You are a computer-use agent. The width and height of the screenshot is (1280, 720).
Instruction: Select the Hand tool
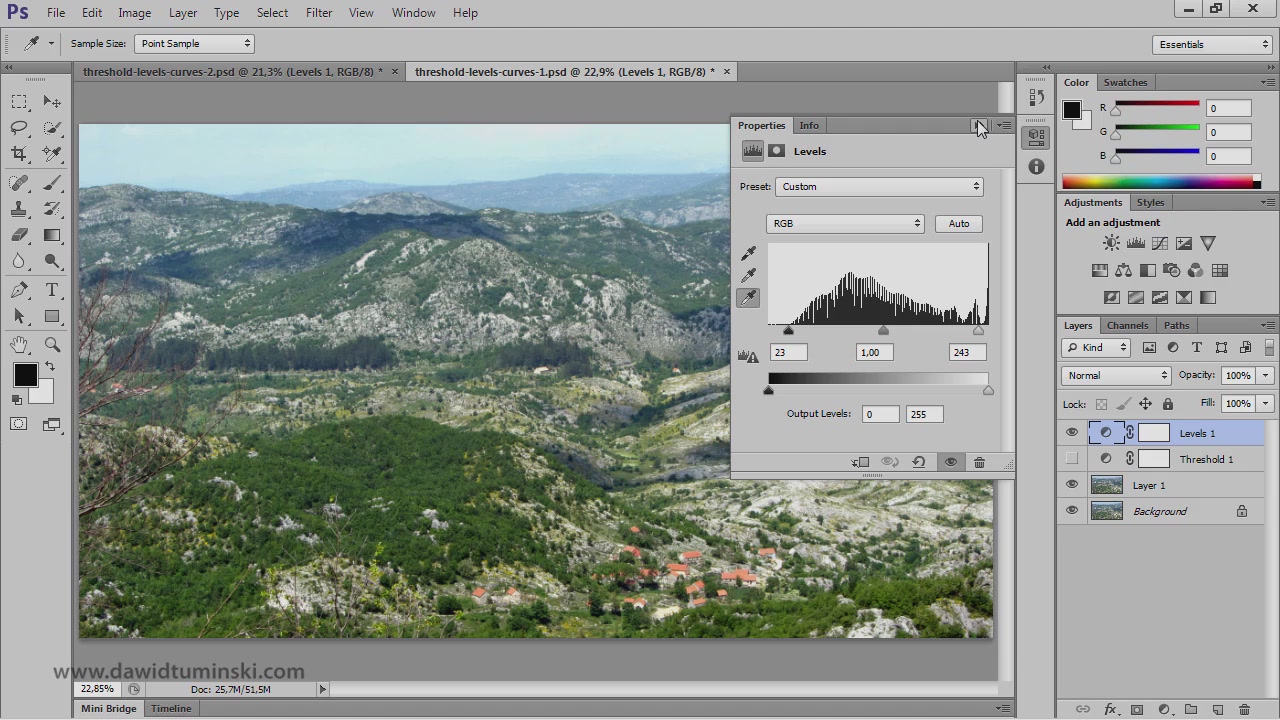point(19,345)
